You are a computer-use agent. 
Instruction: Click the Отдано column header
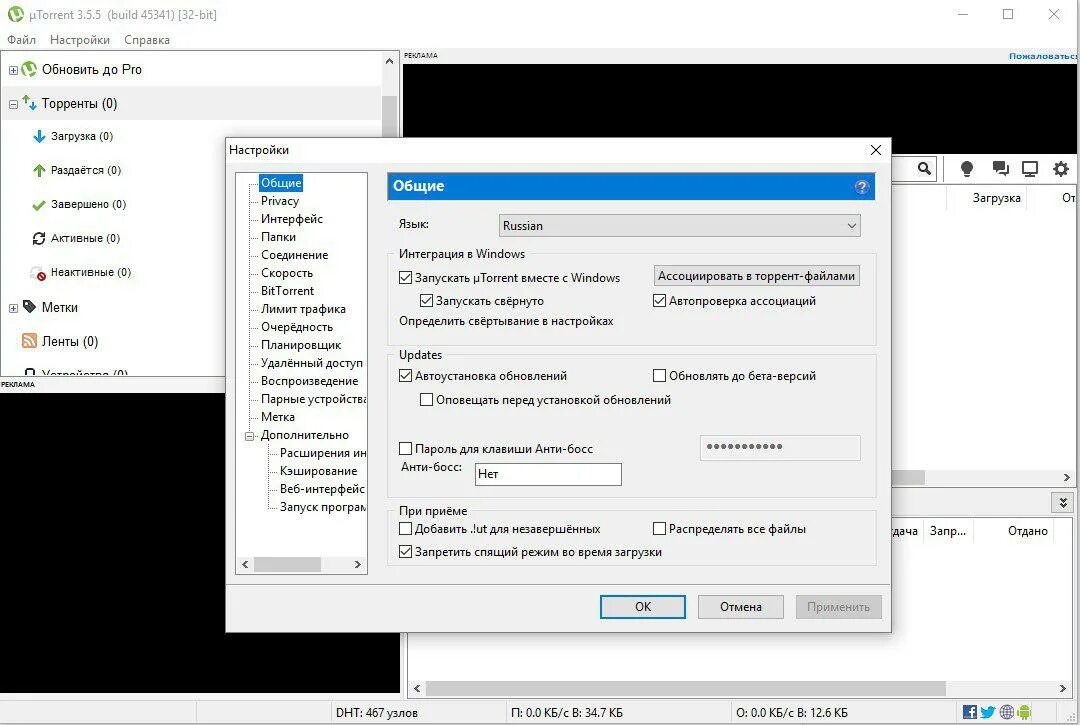pos(1028,531)
